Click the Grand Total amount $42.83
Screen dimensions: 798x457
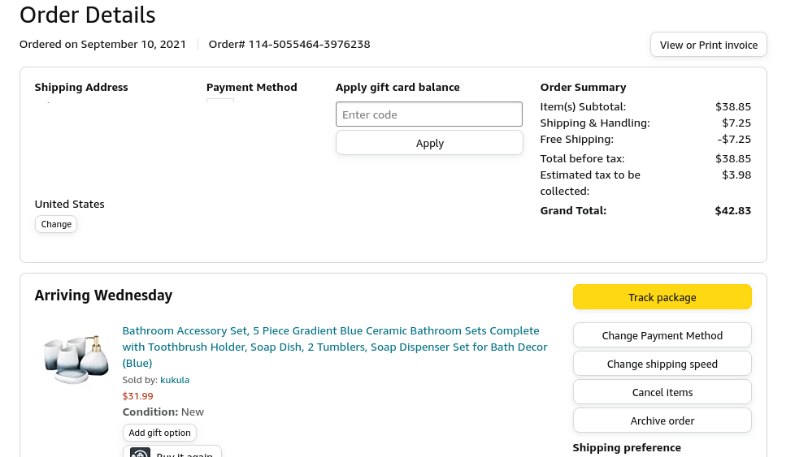tap(732, 211)
